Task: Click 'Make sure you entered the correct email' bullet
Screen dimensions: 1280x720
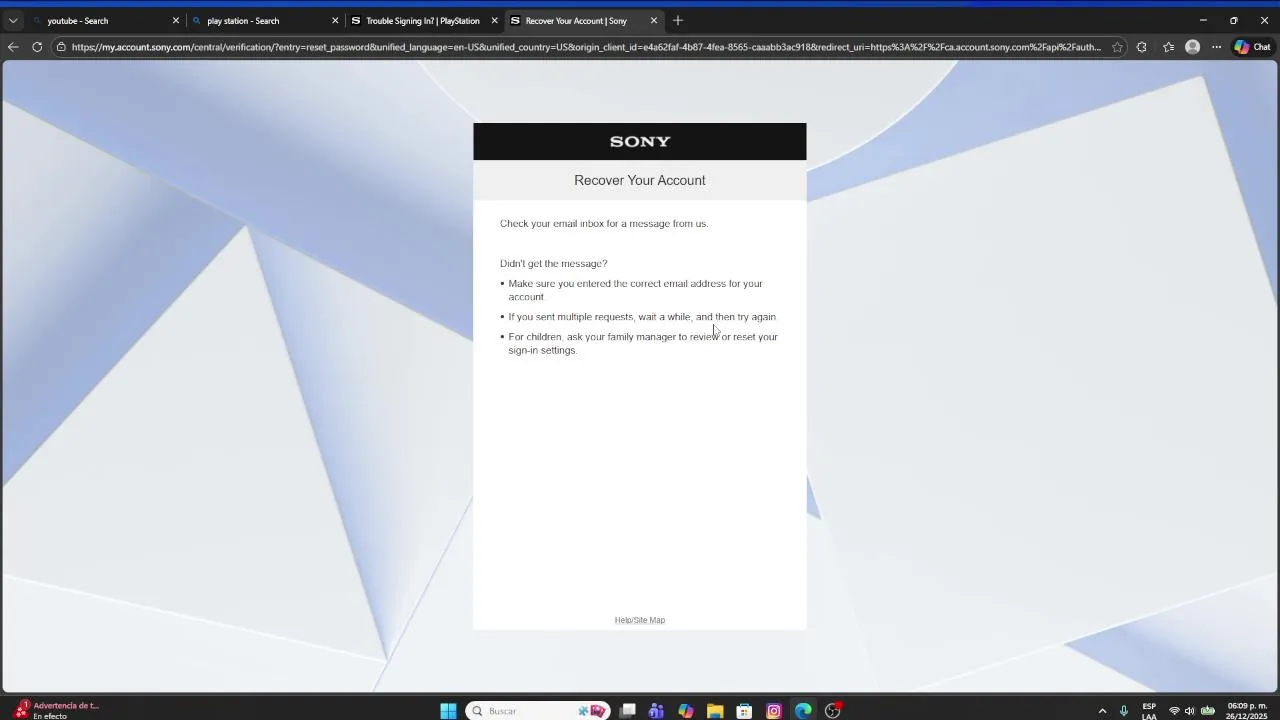Action: 636,290
